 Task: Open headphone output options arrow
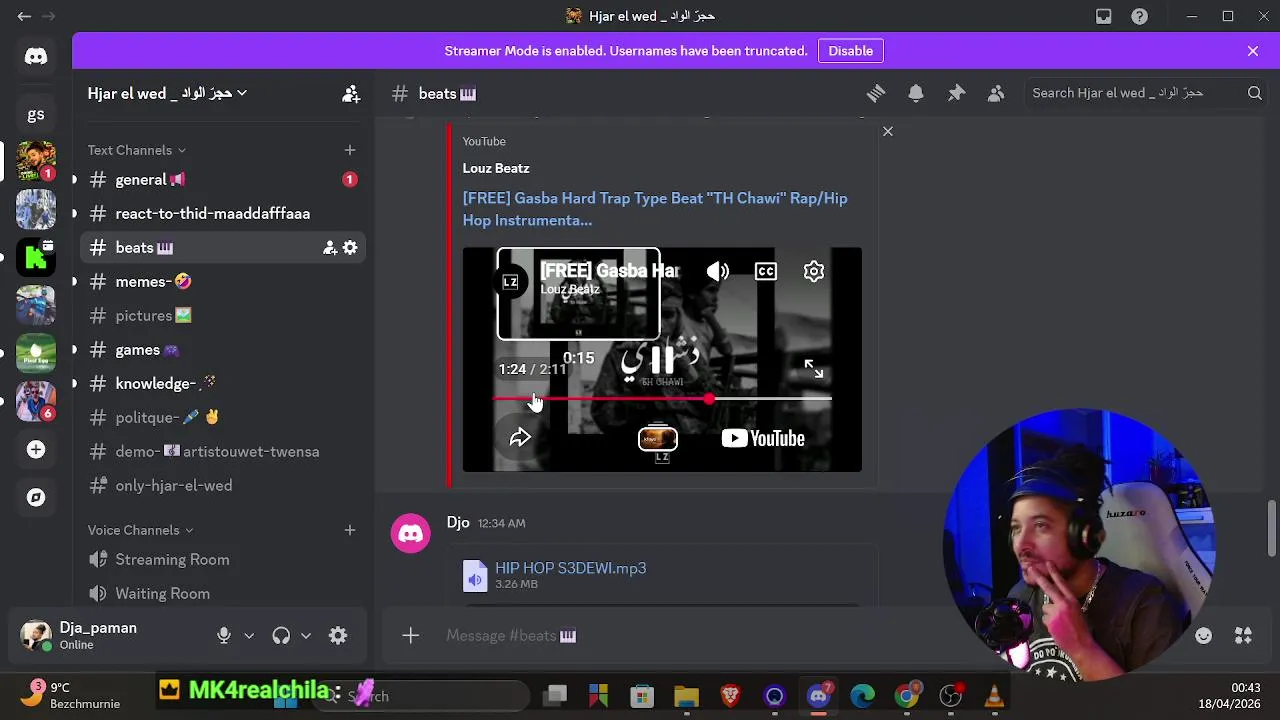pos(306,636)
